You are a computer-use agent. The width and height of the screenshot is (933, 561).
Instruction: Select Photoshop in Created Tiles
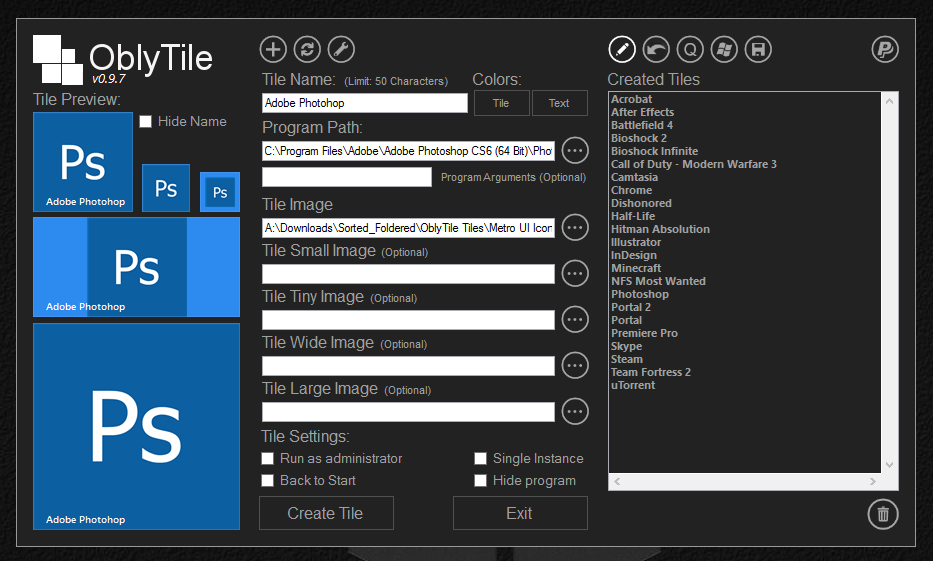point(640,294)
